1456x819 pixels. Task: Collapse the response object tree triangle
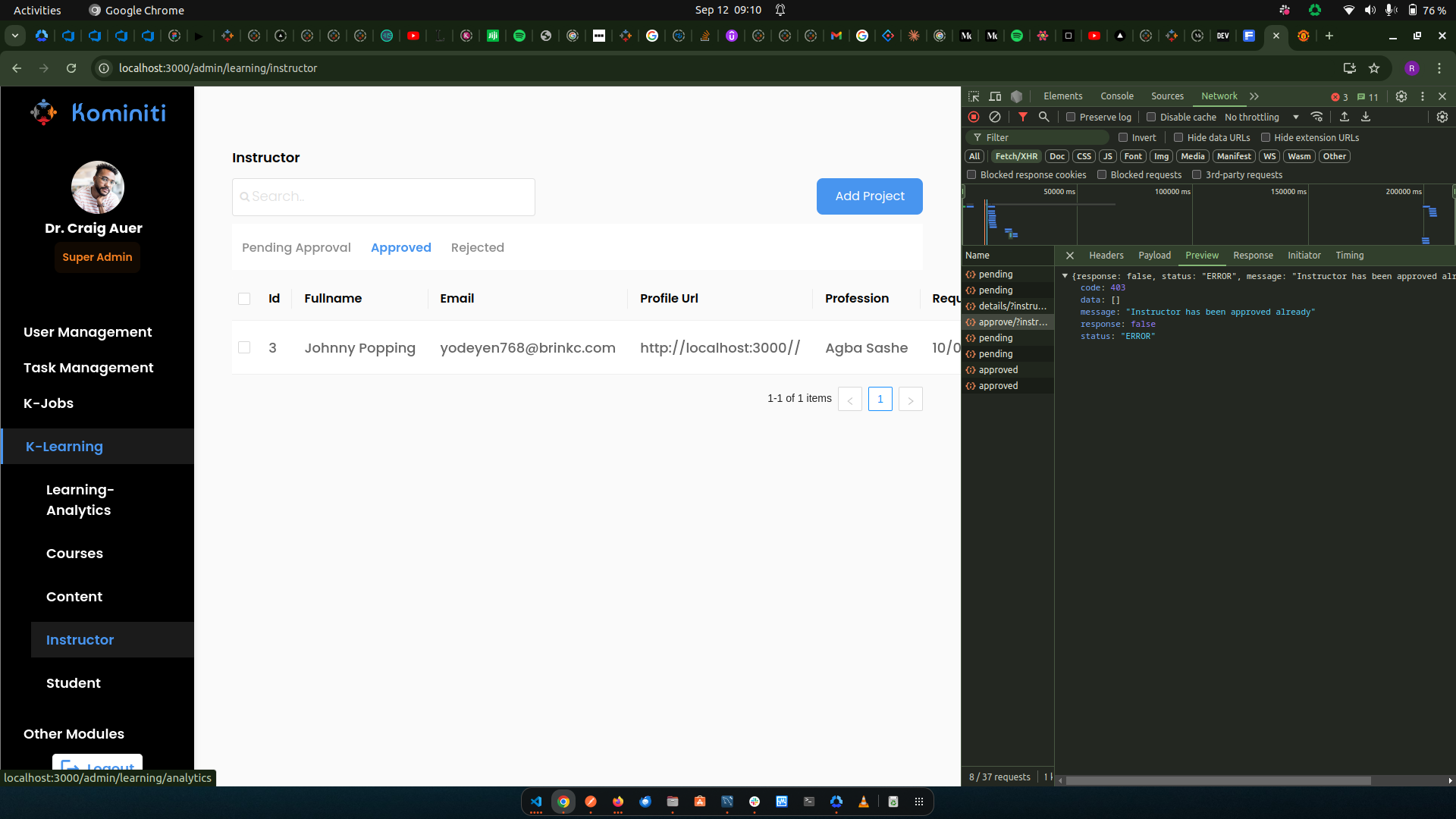point(1065,276)
